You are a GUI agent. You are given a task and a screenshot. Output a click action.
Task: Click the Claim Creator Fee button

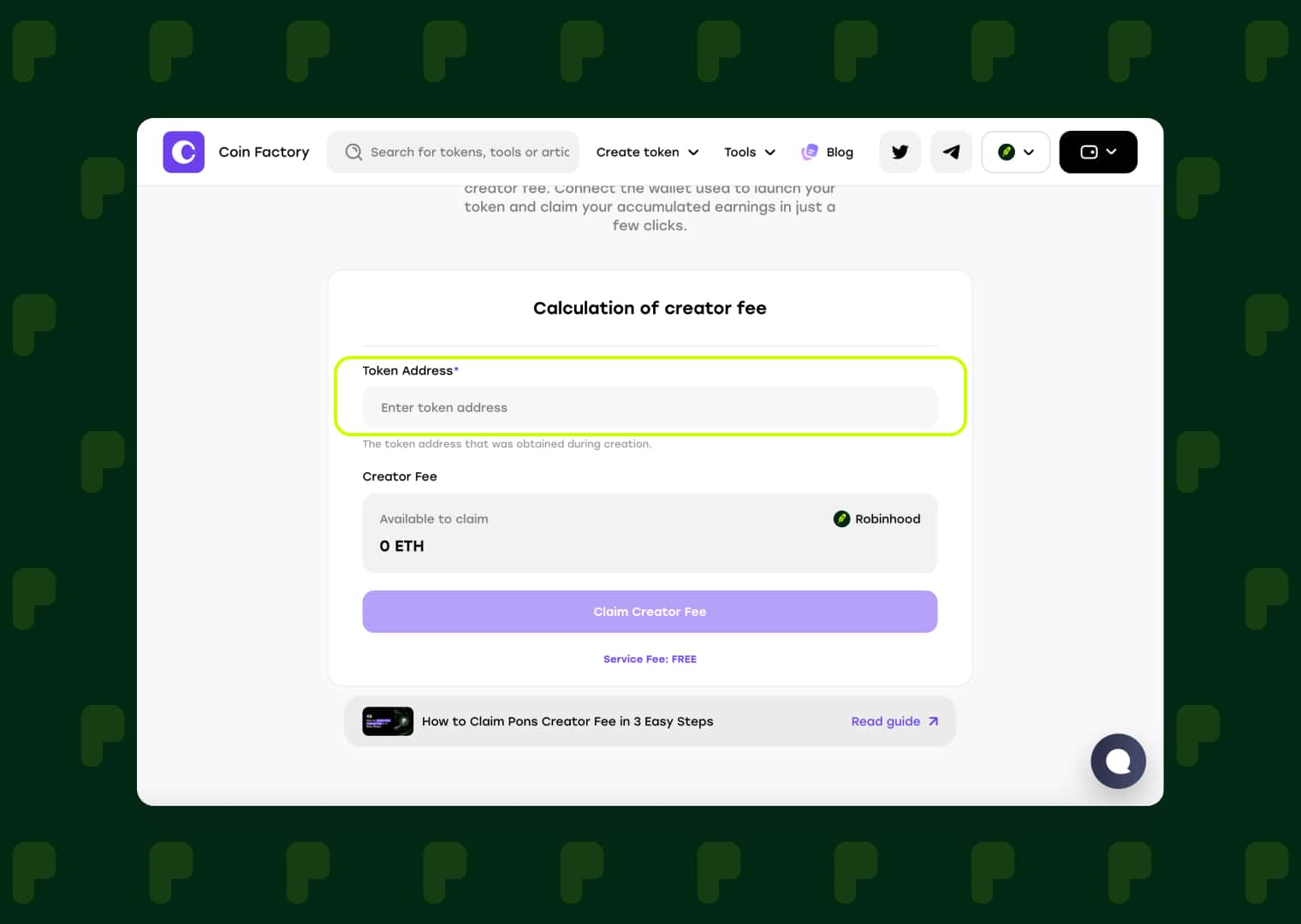(x=650, y=612)
